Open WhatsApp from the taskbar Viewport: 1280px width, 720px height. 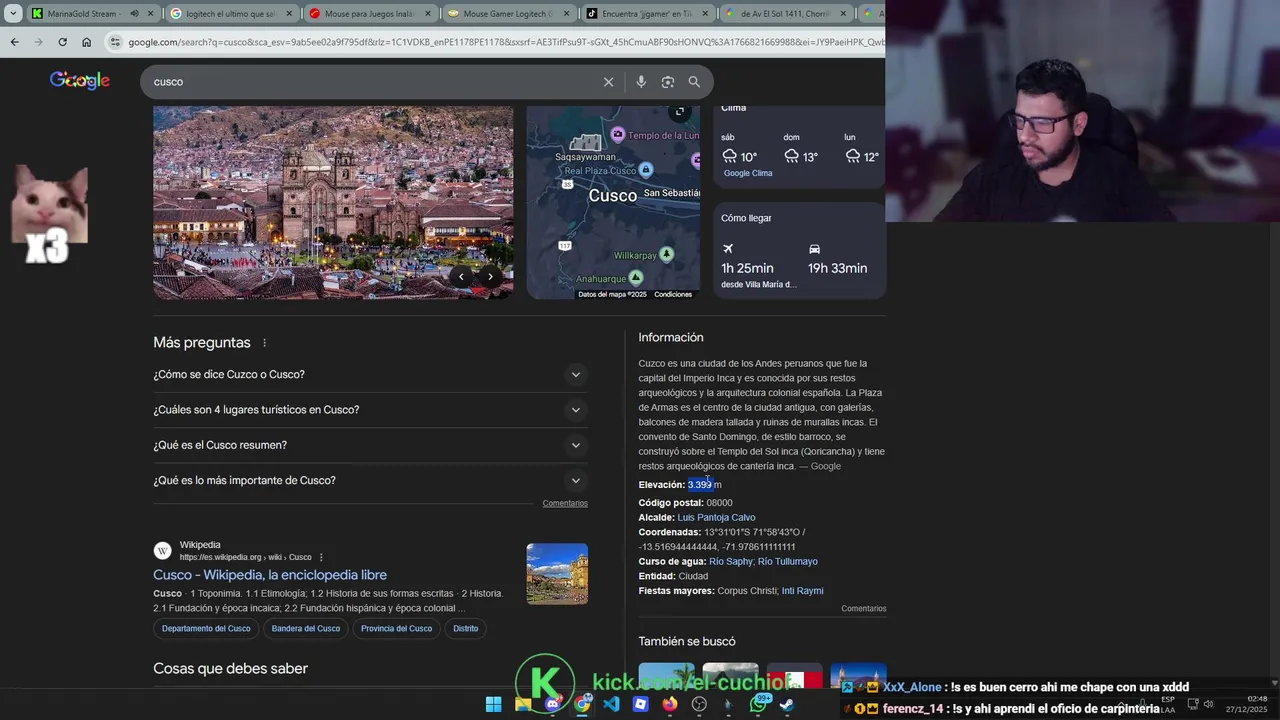(x=758, y=704)
